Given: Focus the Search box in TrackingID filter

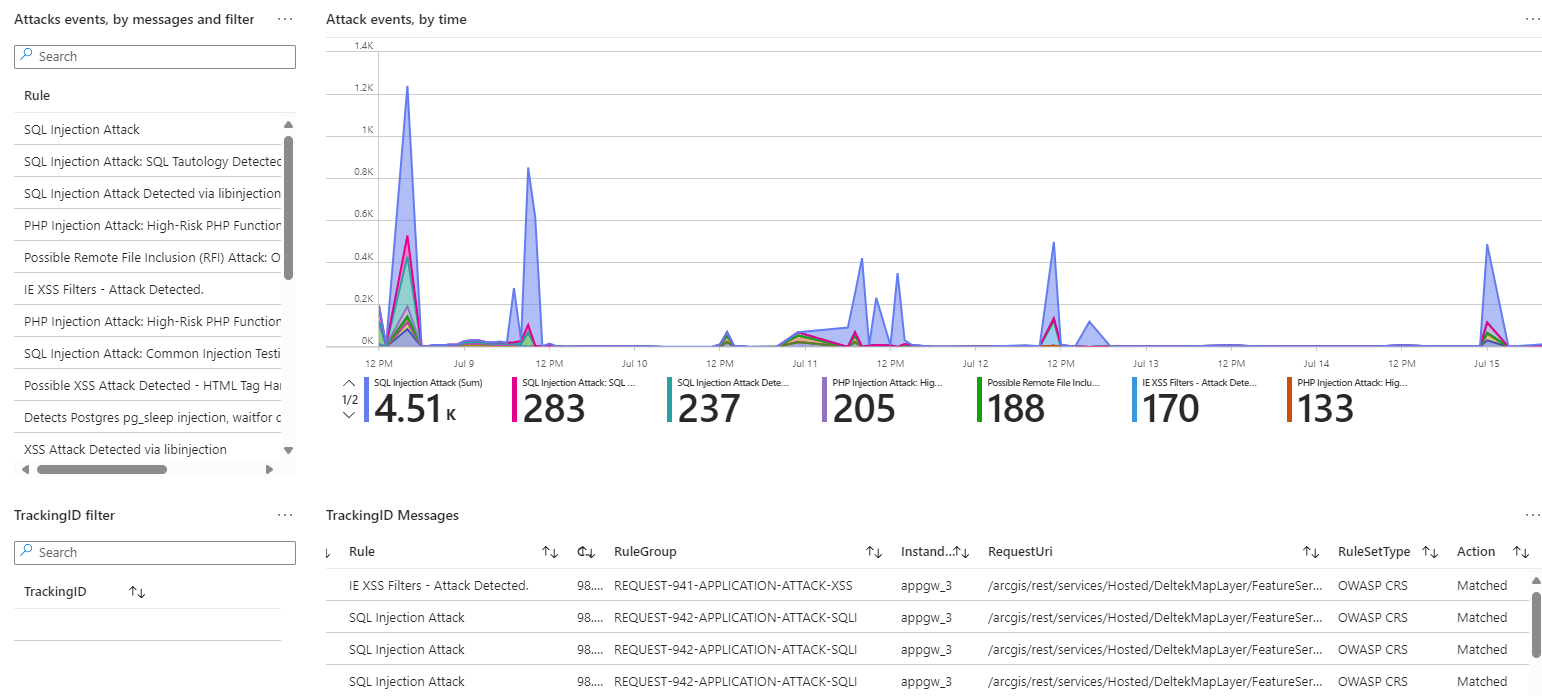Looking at the screenshot, I should coord(155,553).
